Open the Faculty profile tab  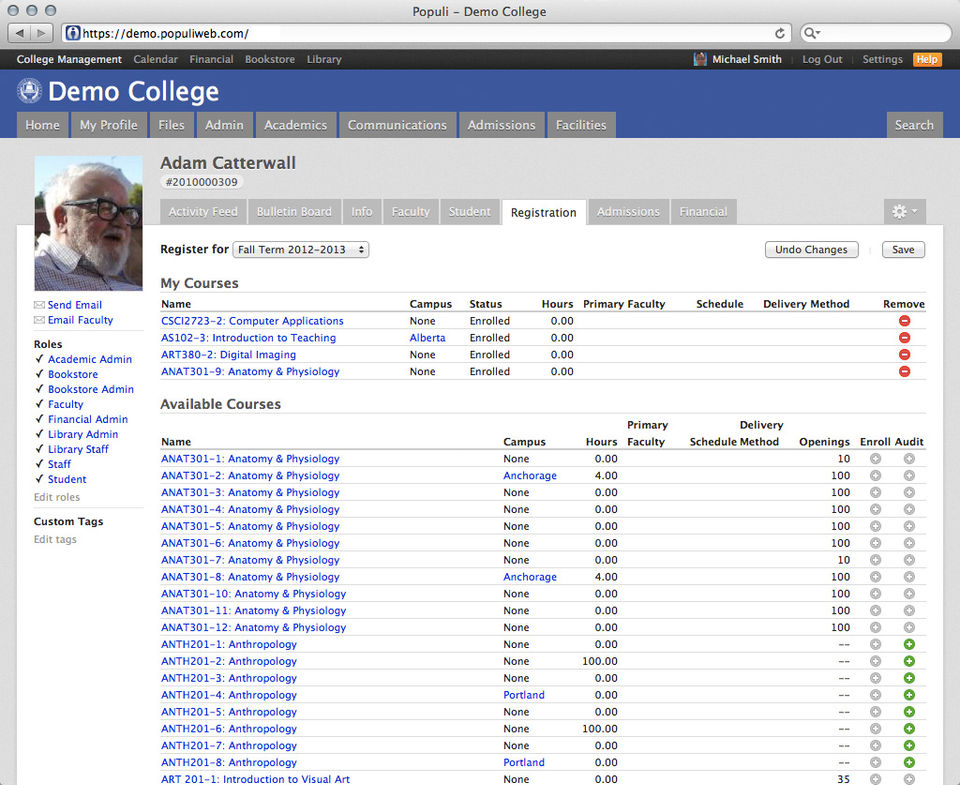tap(411, 212)
